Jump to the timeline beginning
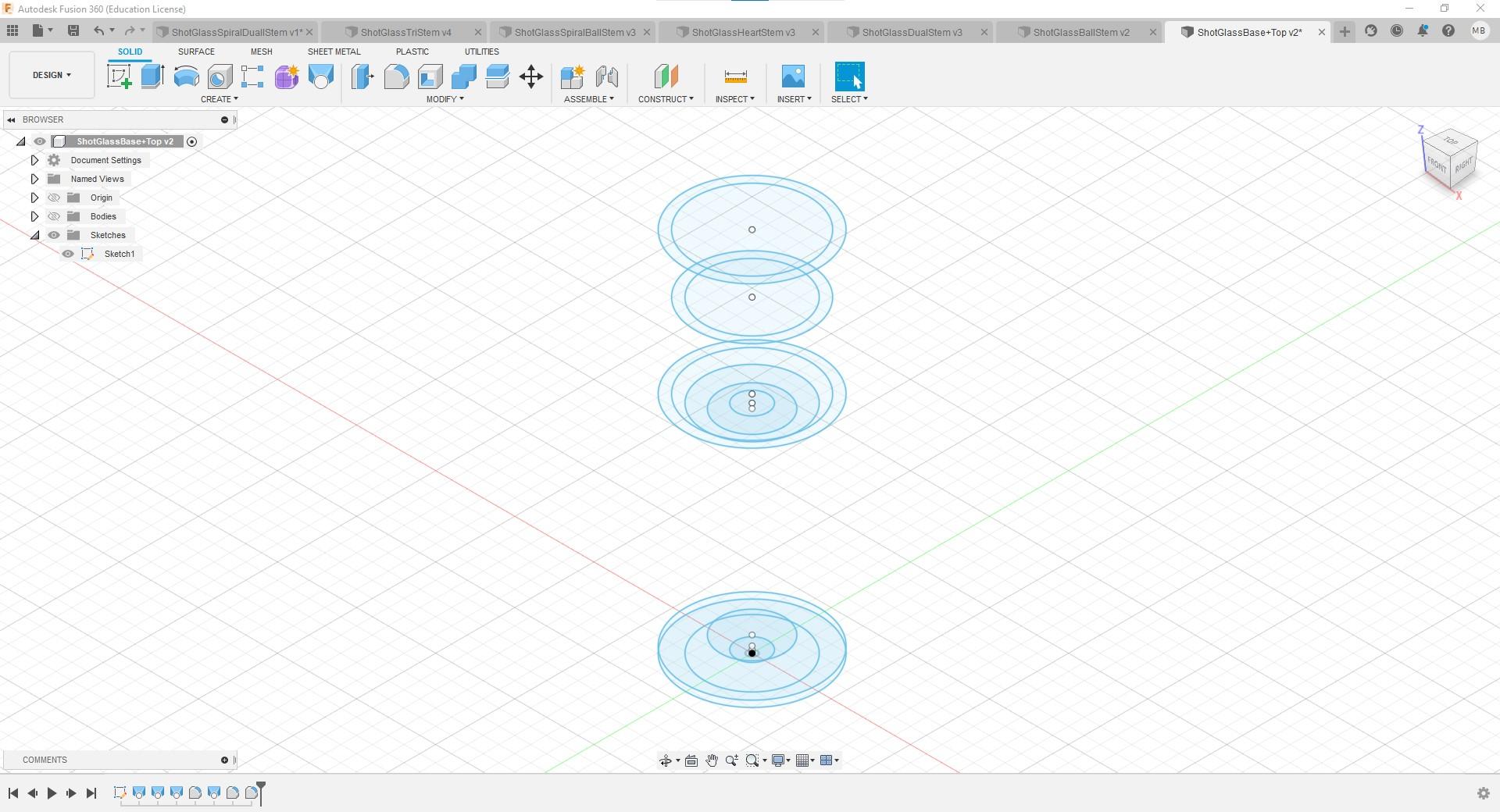 (x=13, y=793)
